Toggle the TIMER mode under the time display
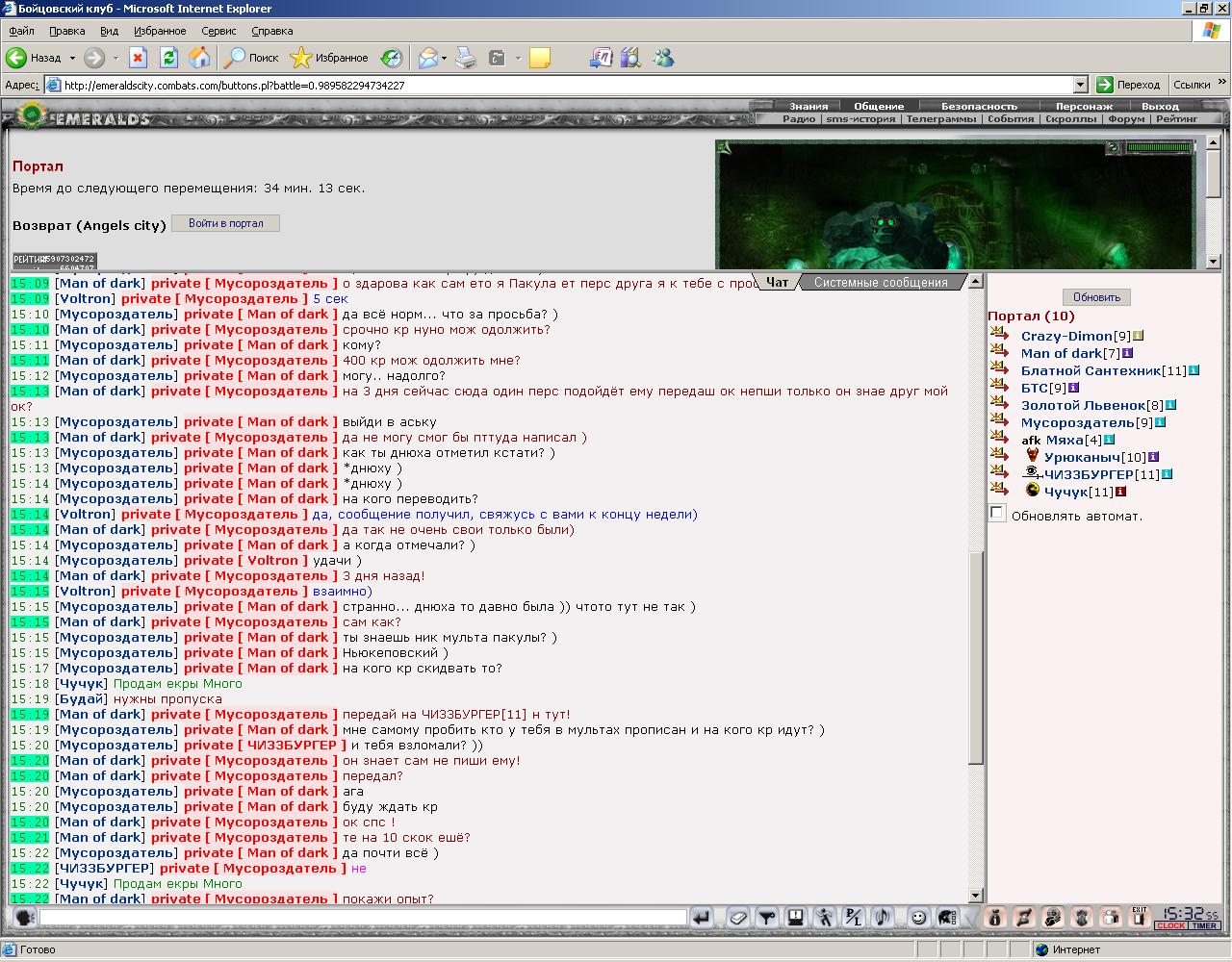 click(1204, 925)
